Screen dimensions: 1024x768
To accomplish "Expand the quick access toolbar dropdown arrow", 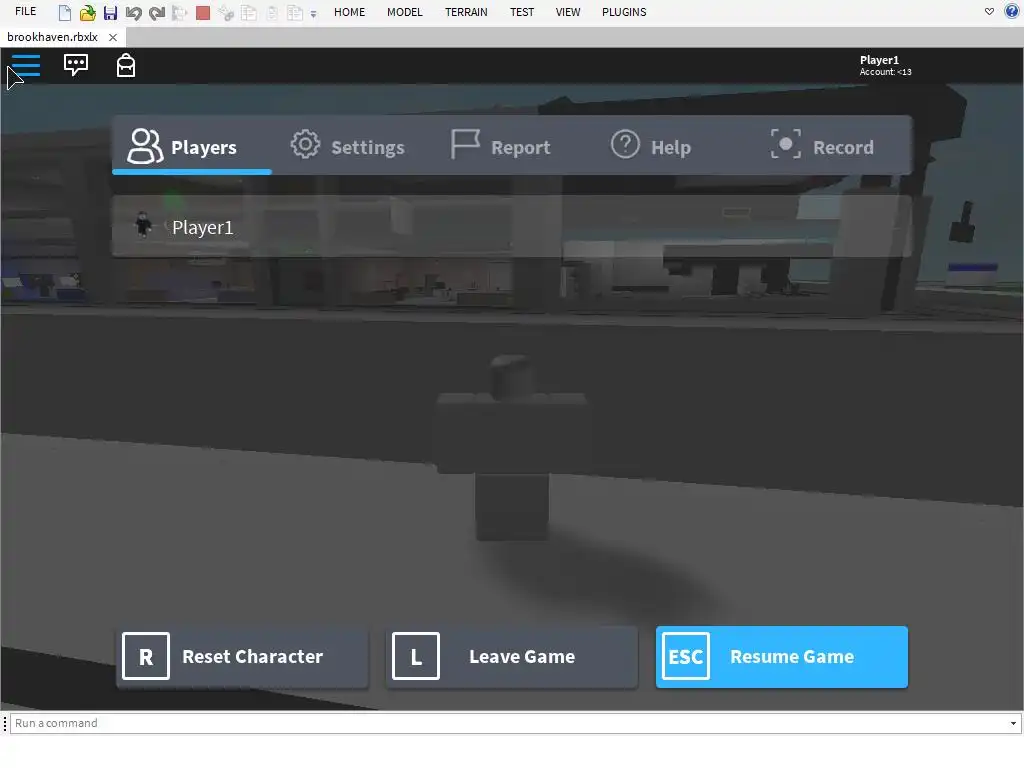I will 313,14.
